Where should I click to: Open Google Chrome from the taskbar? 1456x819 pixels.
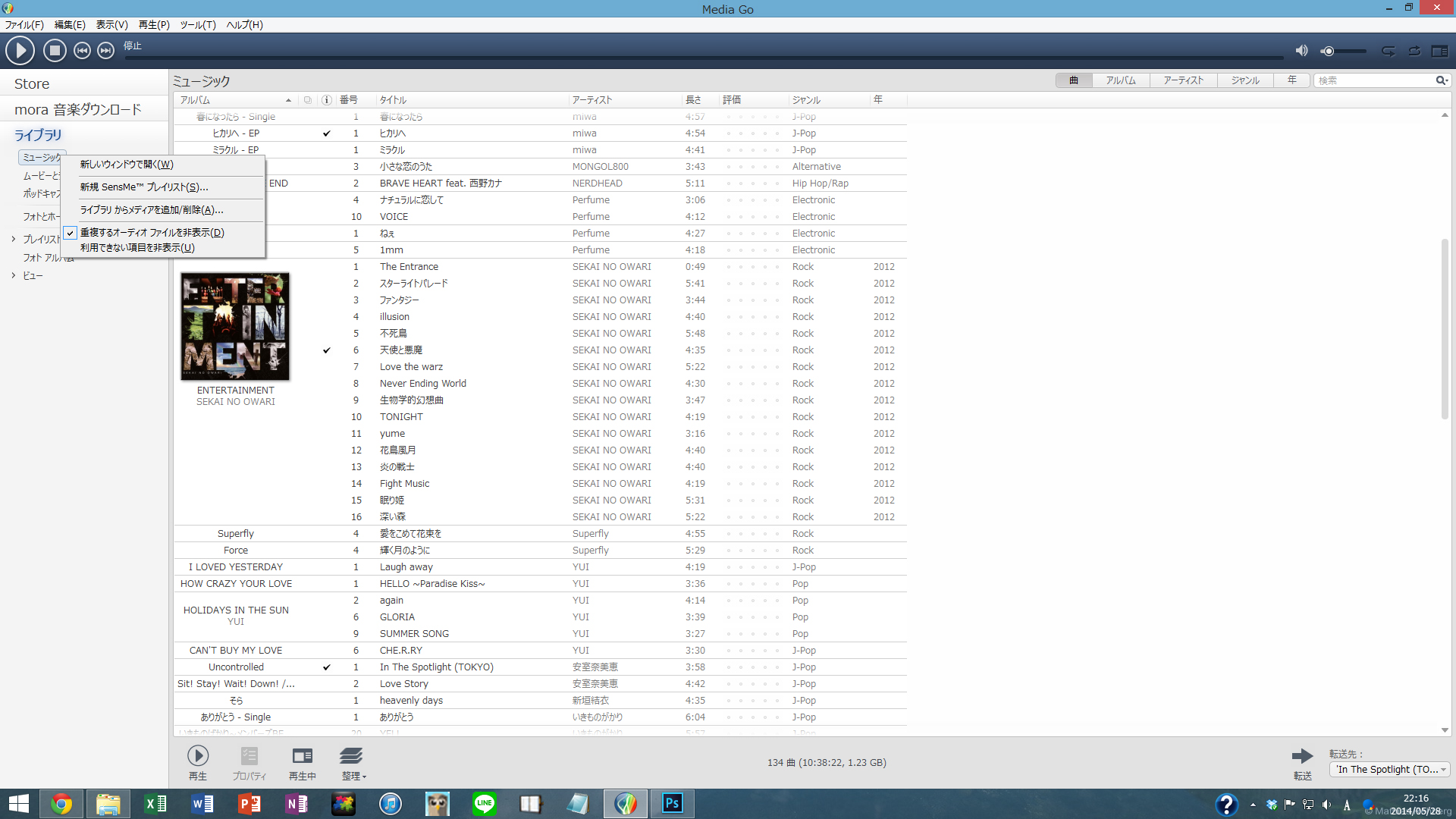coord(61,804)
